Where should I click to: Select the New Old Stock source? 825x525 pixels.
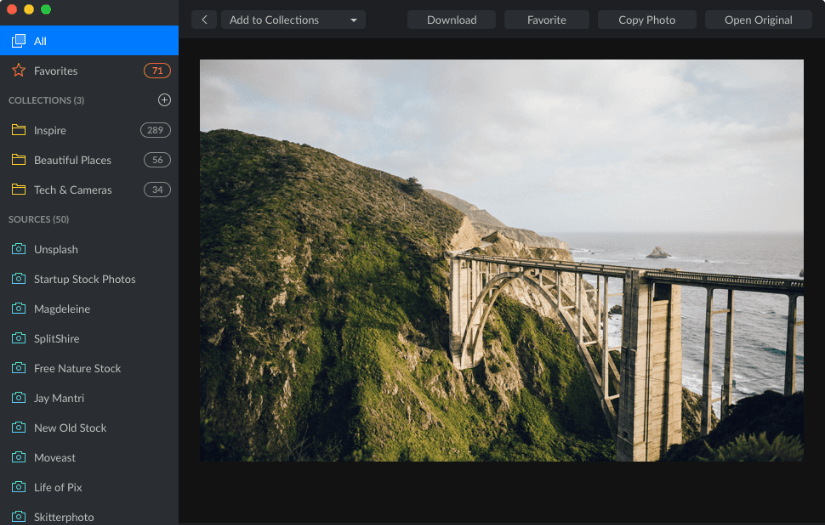point(89,428)
